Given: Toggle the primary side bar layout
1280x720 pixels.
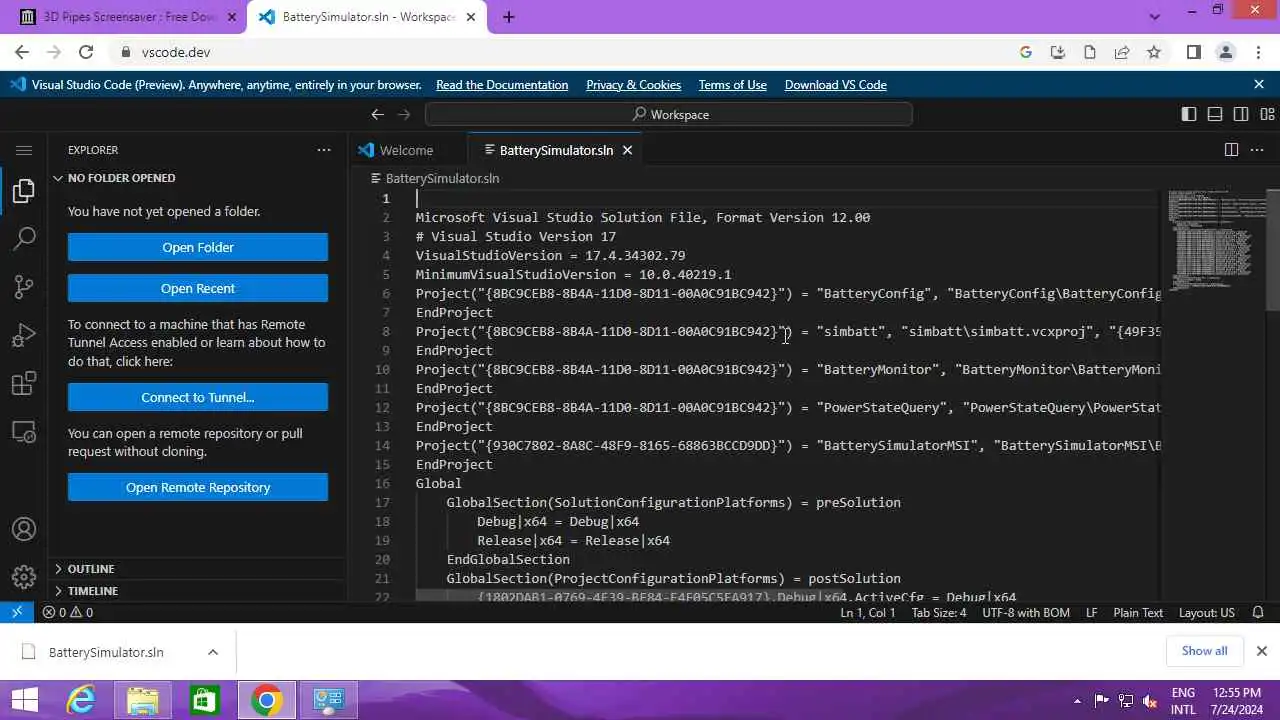Looking at the screenshot, I should click(x=1189, y=114).
